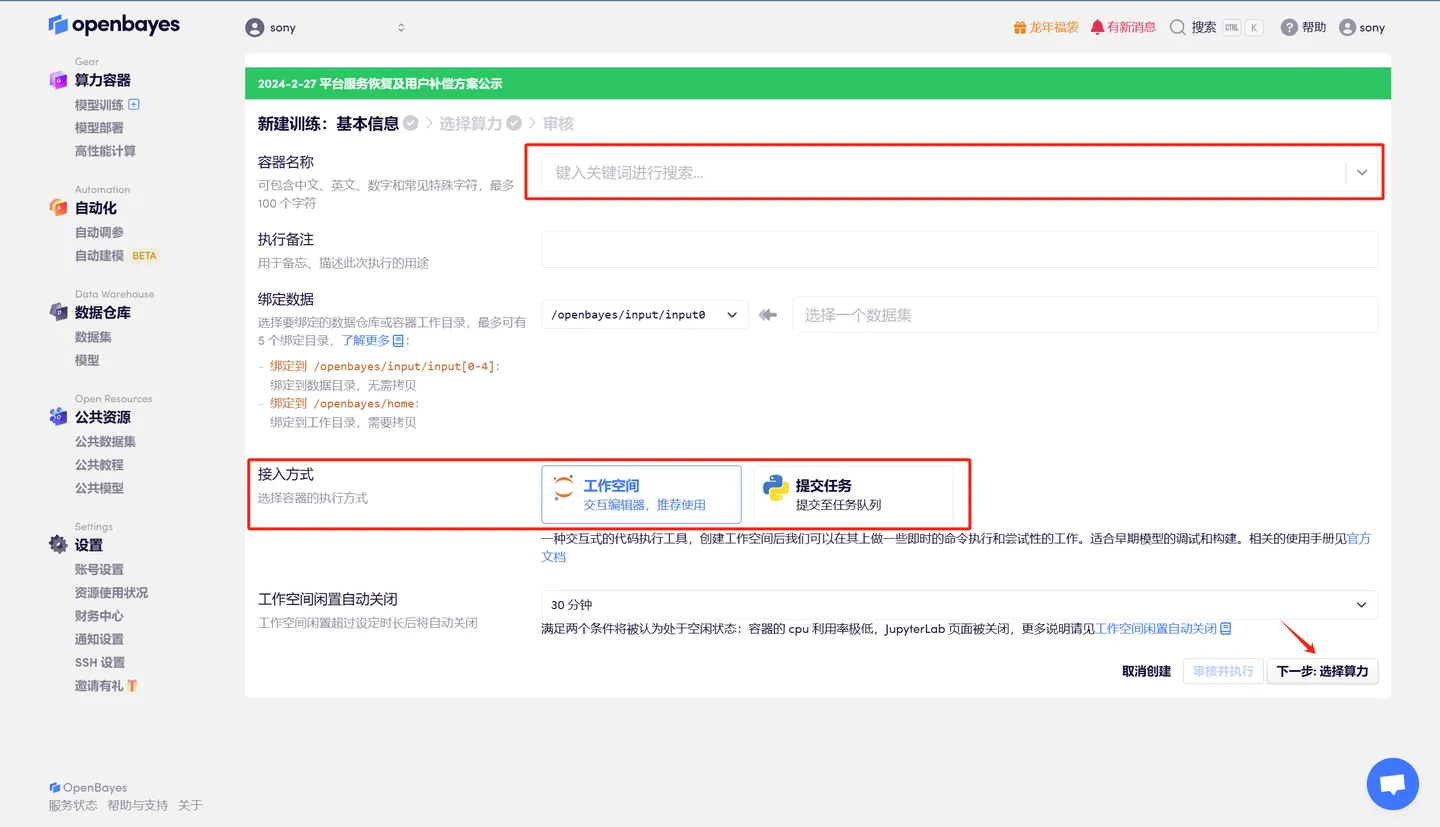1440x827 pixels.
Task: Select the 公共资源 Open Resources icon
Action: pos(58,416)
